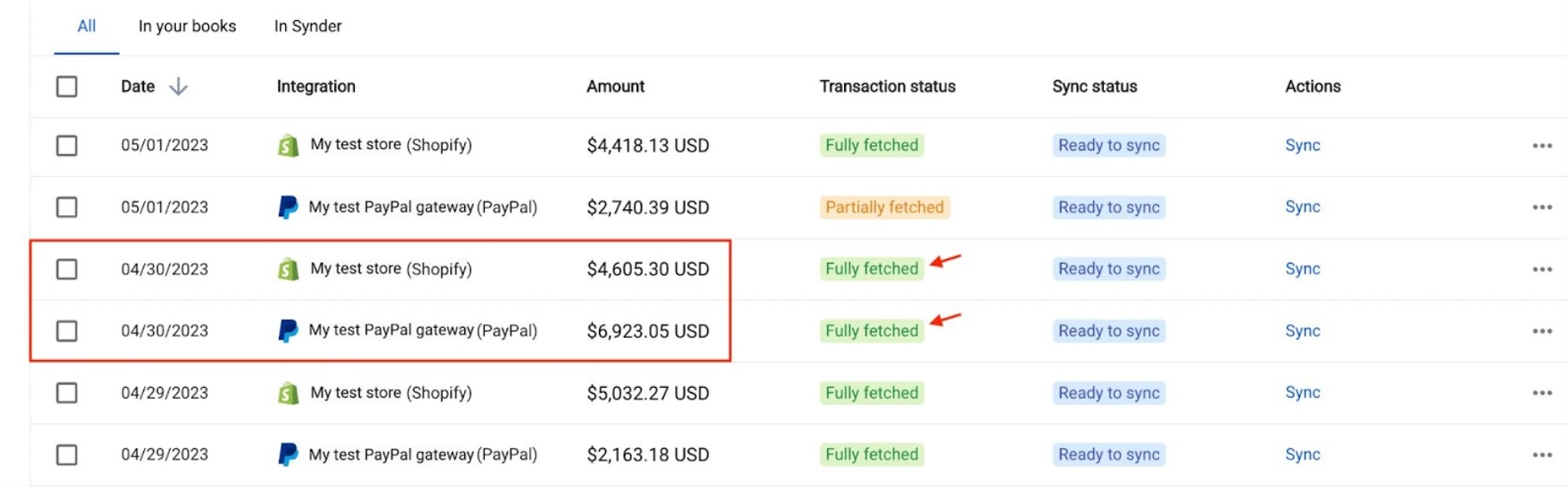The width and height of the screenshot is (1568, 487).
Task: Select the checkbox on the 04/30/2023 PayPal row
Action: tap(67, 330)
